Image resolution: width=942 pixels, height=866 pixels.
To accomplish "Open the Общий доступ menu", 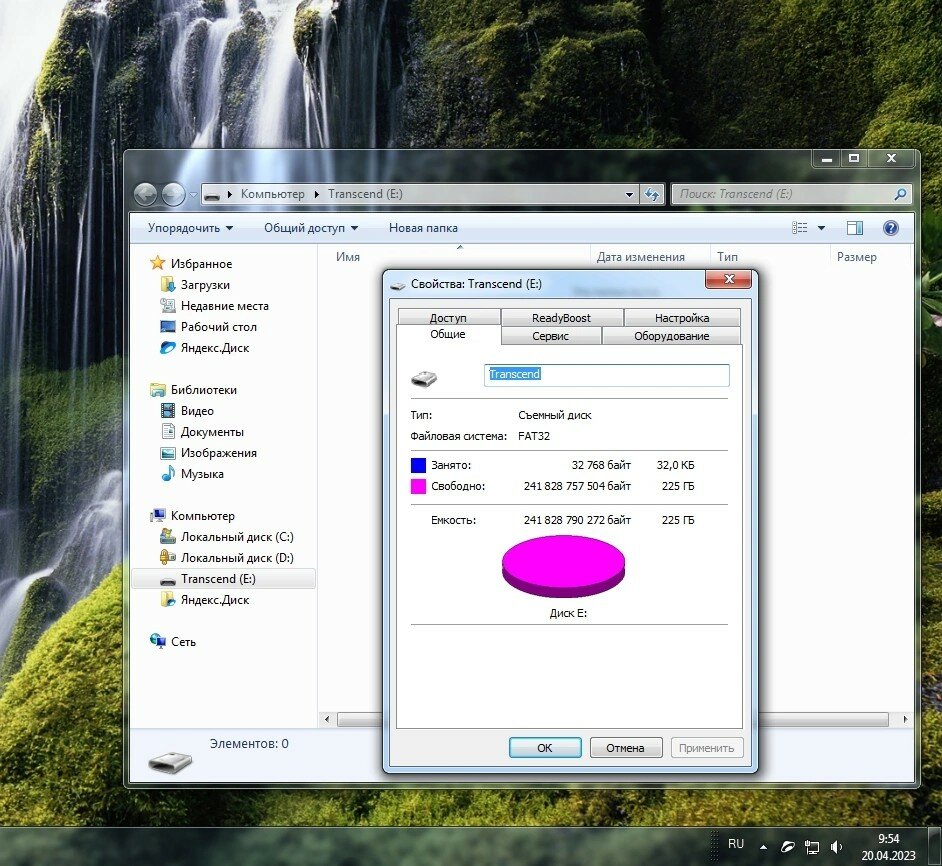I will click(311, 228).
